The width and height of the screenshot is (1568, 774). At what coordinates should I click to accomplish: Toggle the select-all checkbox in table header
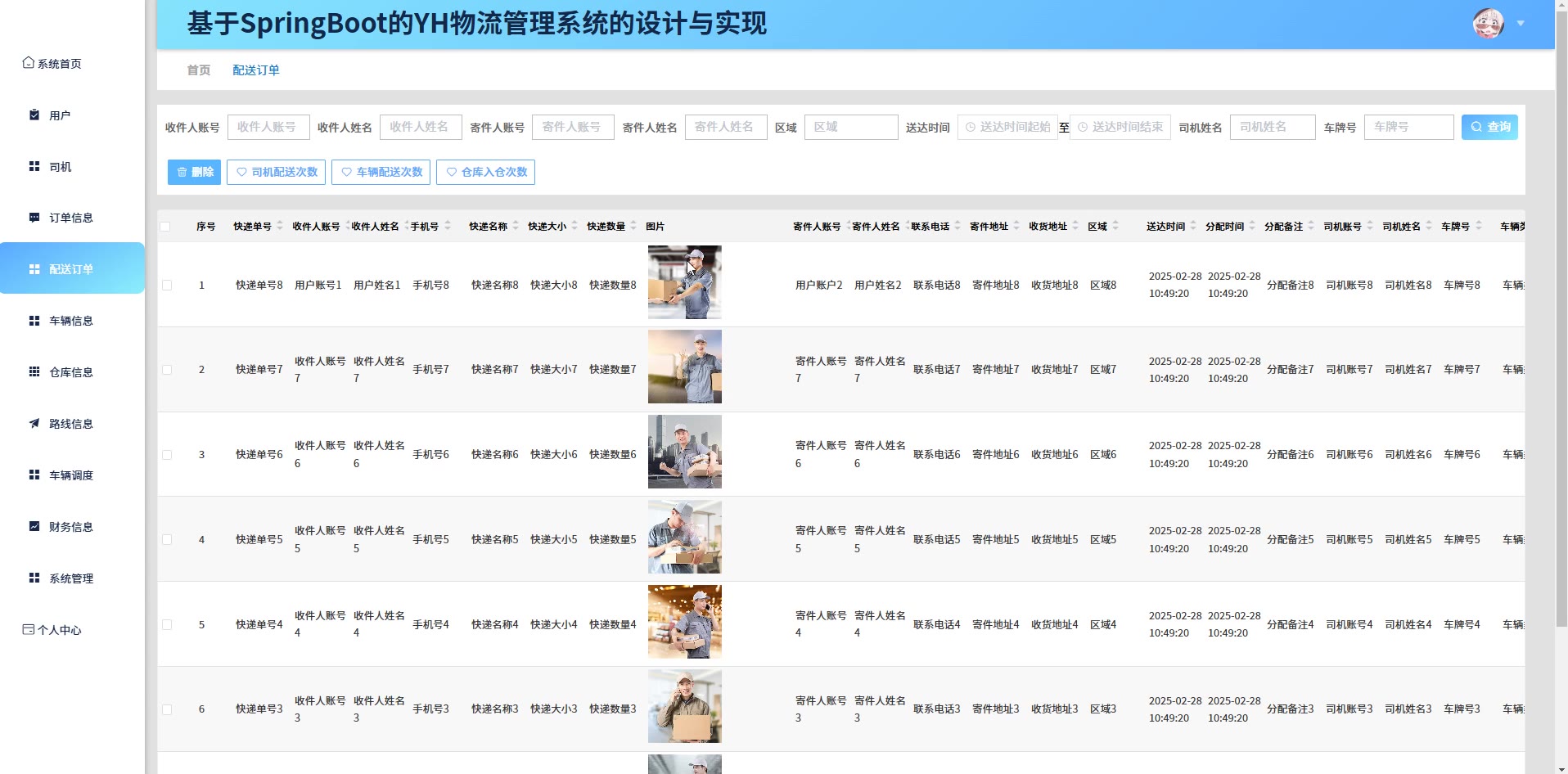pos(166,227)
